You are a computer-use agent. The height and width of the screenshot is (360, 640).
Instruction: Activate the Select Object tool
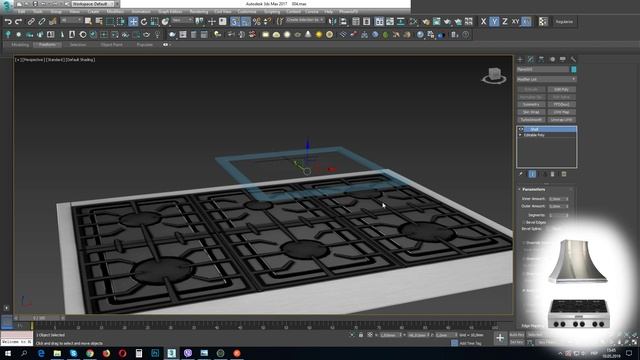pos(88,22)
